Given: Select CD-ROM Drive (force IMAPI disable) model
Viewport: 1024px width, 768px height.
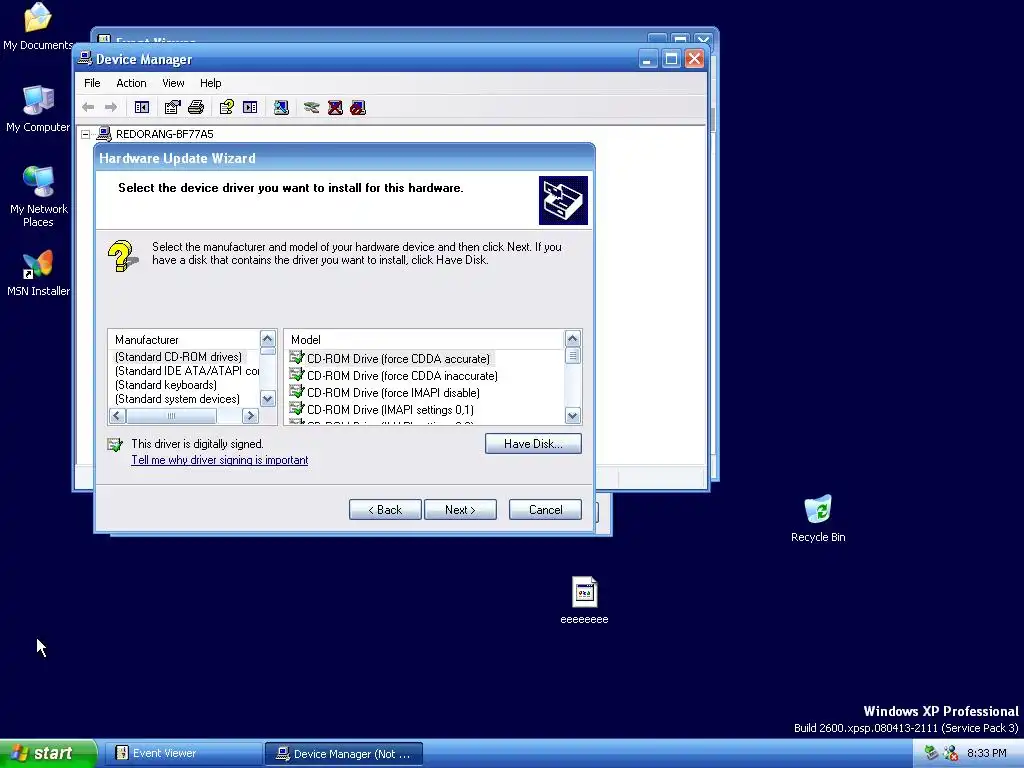Looking at the screenshot, I should [x=393, y=392].
